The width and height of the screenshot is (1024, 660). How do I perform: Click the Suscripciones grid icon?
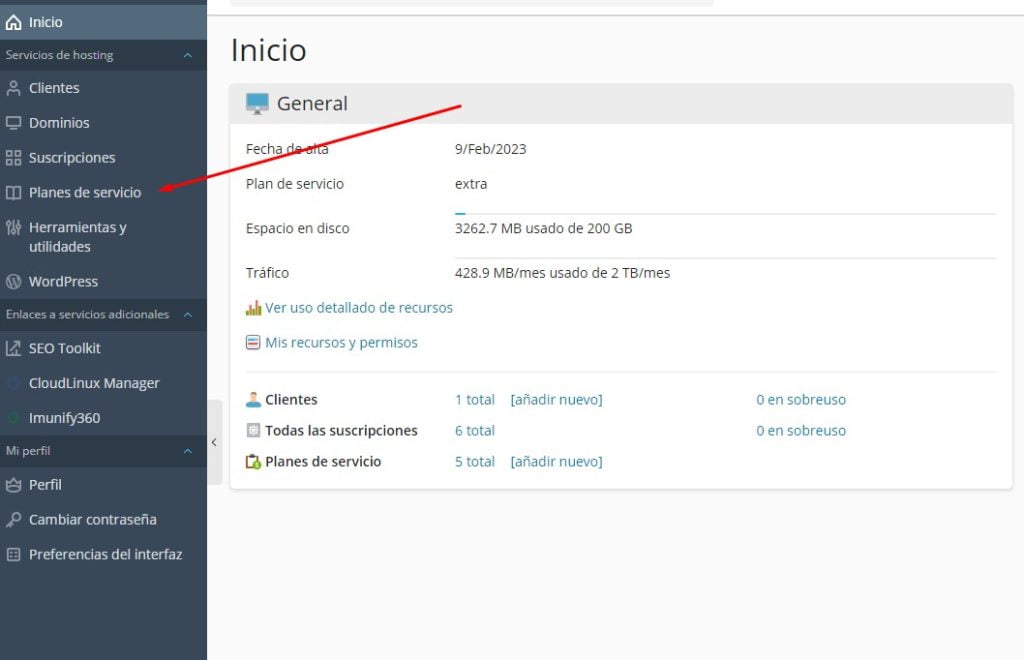[x=13, y=158]
